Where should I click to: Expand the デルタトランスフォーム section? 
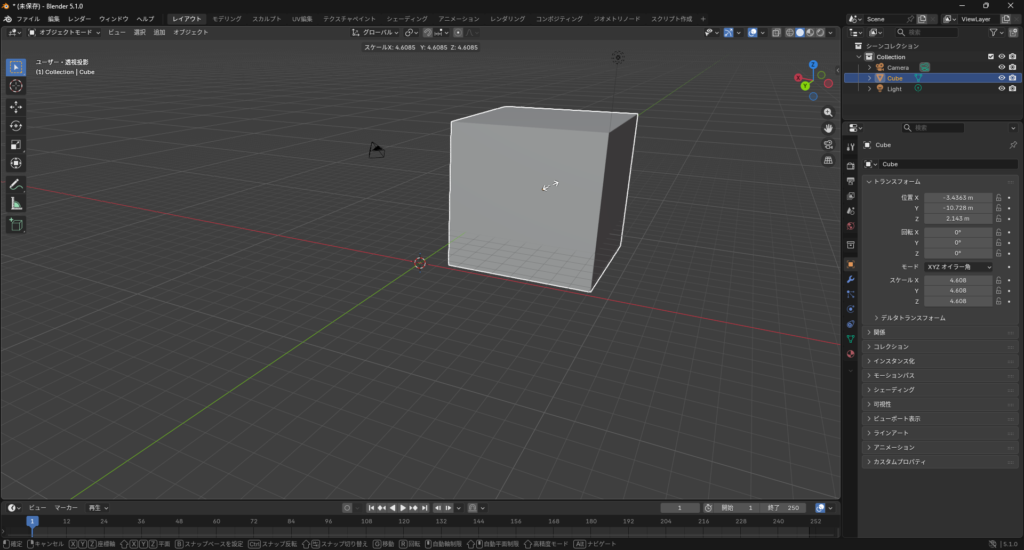909,318
